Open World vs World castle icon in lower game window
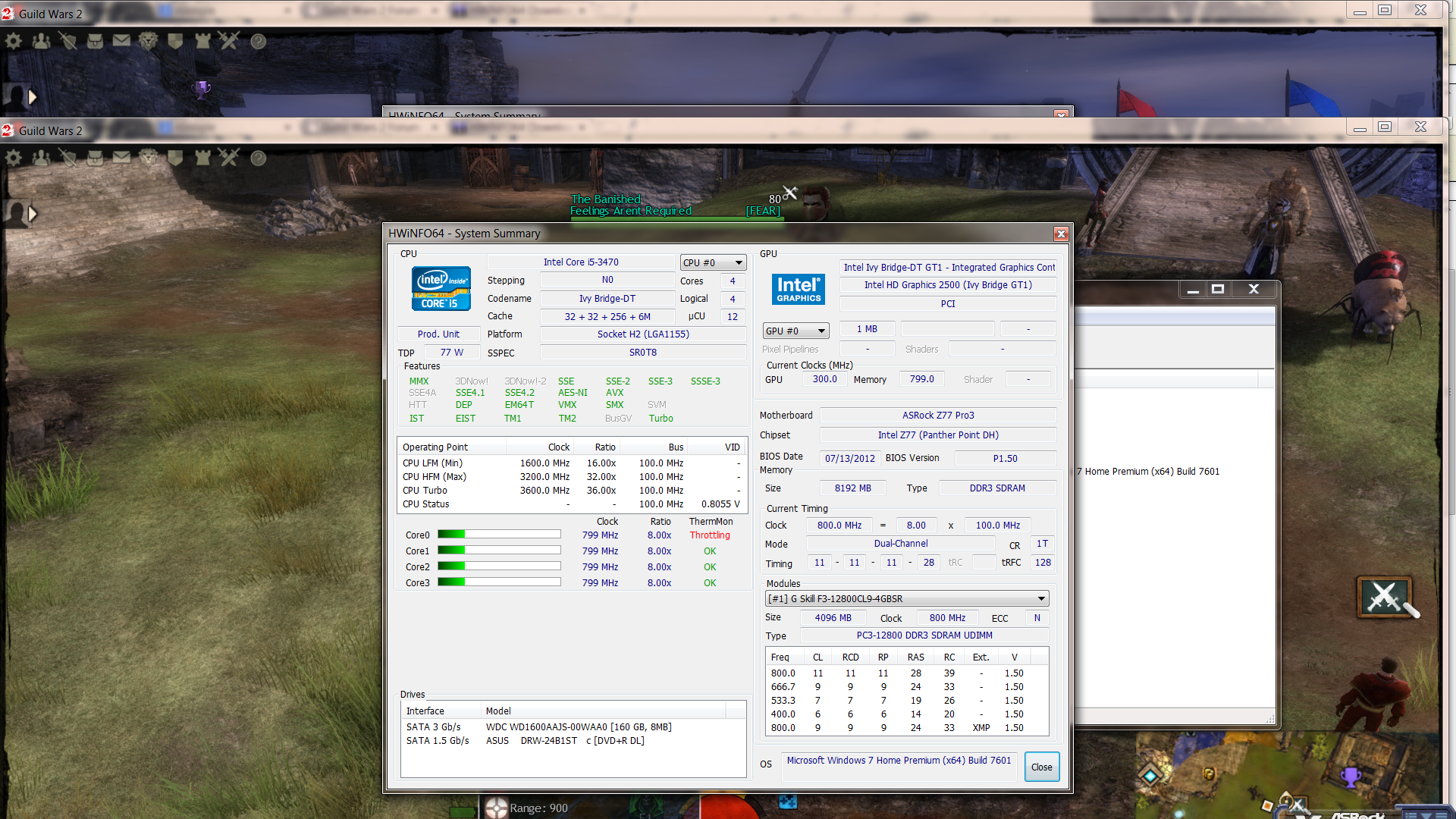The image size is (1456, 819). (x=202, y=158)
